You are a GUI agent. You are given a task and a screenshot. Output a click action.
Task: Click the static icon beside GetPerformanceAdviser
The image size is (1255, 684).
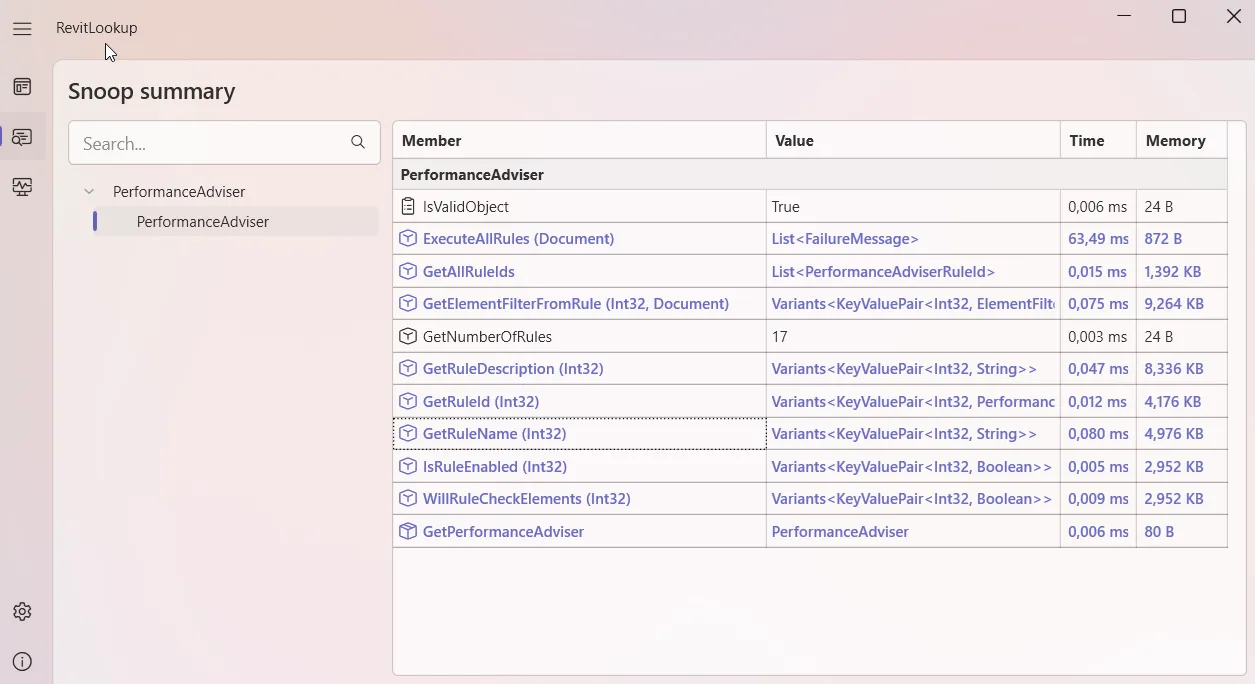pos(407,531)
